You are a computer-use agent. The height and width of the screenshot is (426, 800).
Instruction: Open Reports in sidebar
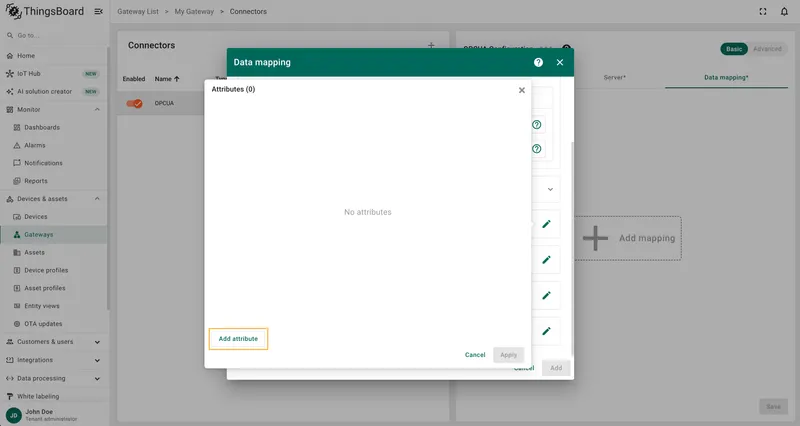pos(54,181)
